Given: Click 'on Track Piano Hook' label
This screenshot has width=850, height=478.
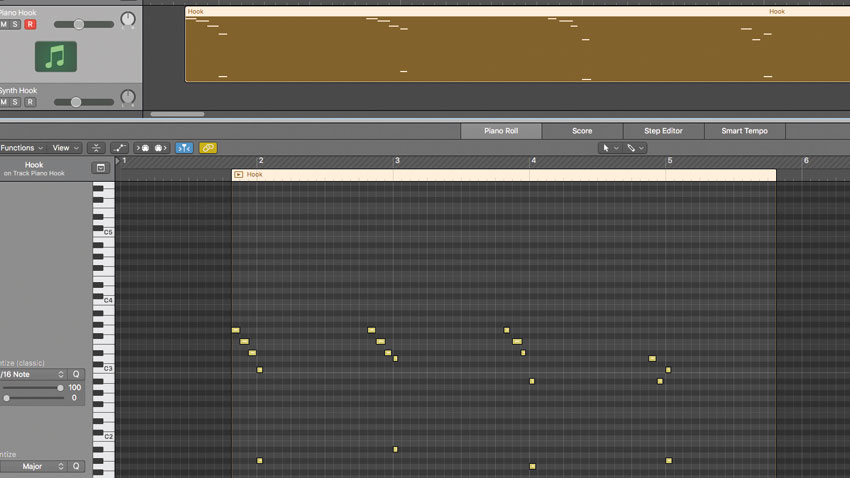Looking at the screenshot, I should 34,173.
